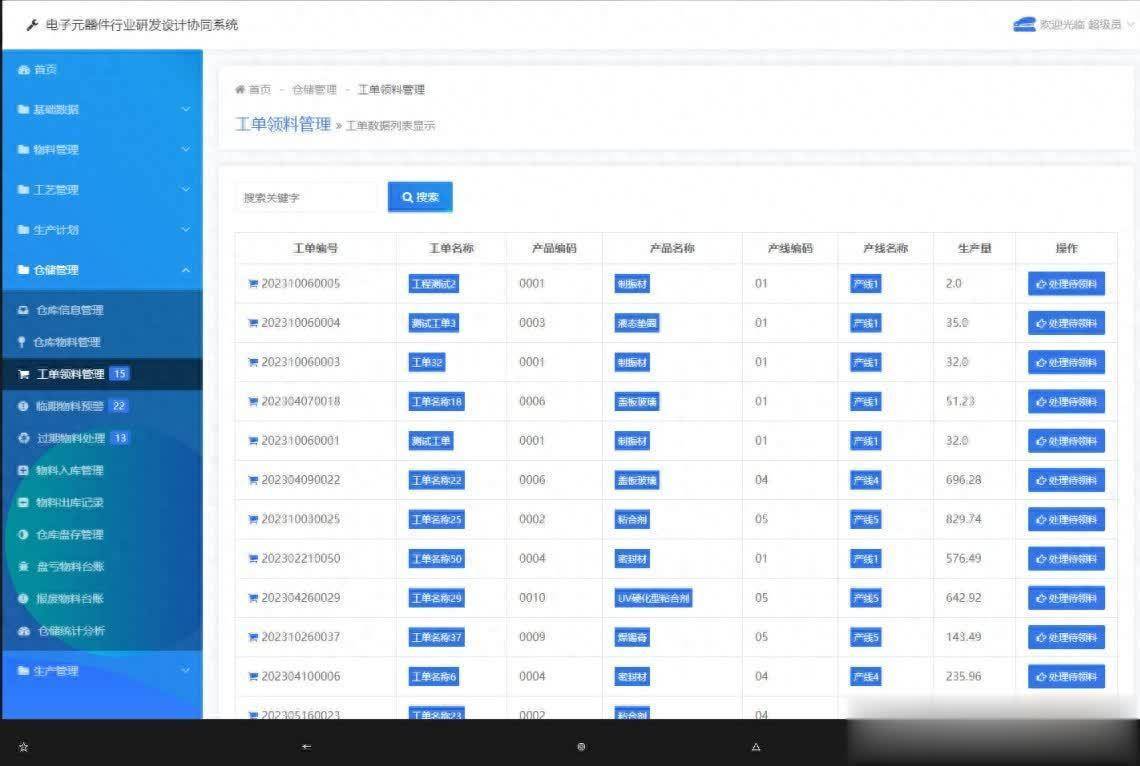Viewport: 1140px width, 766px height.
Task: Click the 临期物料预警 warning icon
Action: [x=24, y=406]
